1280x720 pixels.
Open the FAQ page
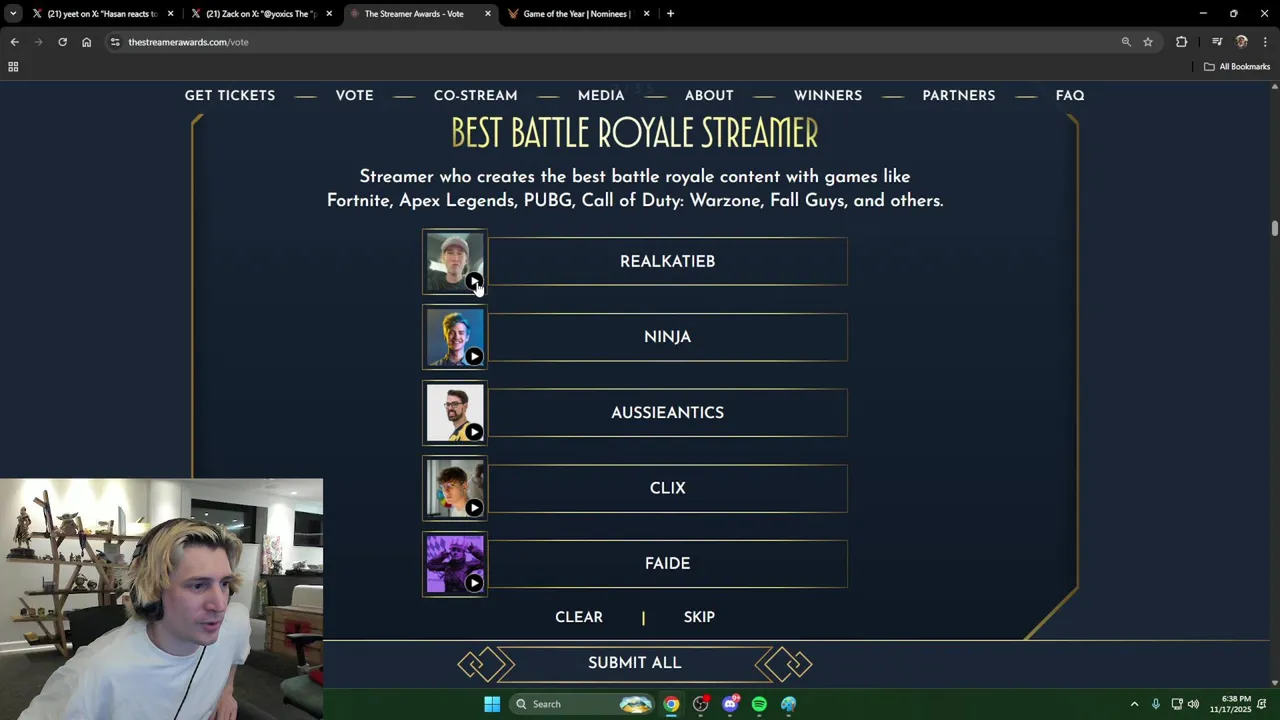point(1070,95)
